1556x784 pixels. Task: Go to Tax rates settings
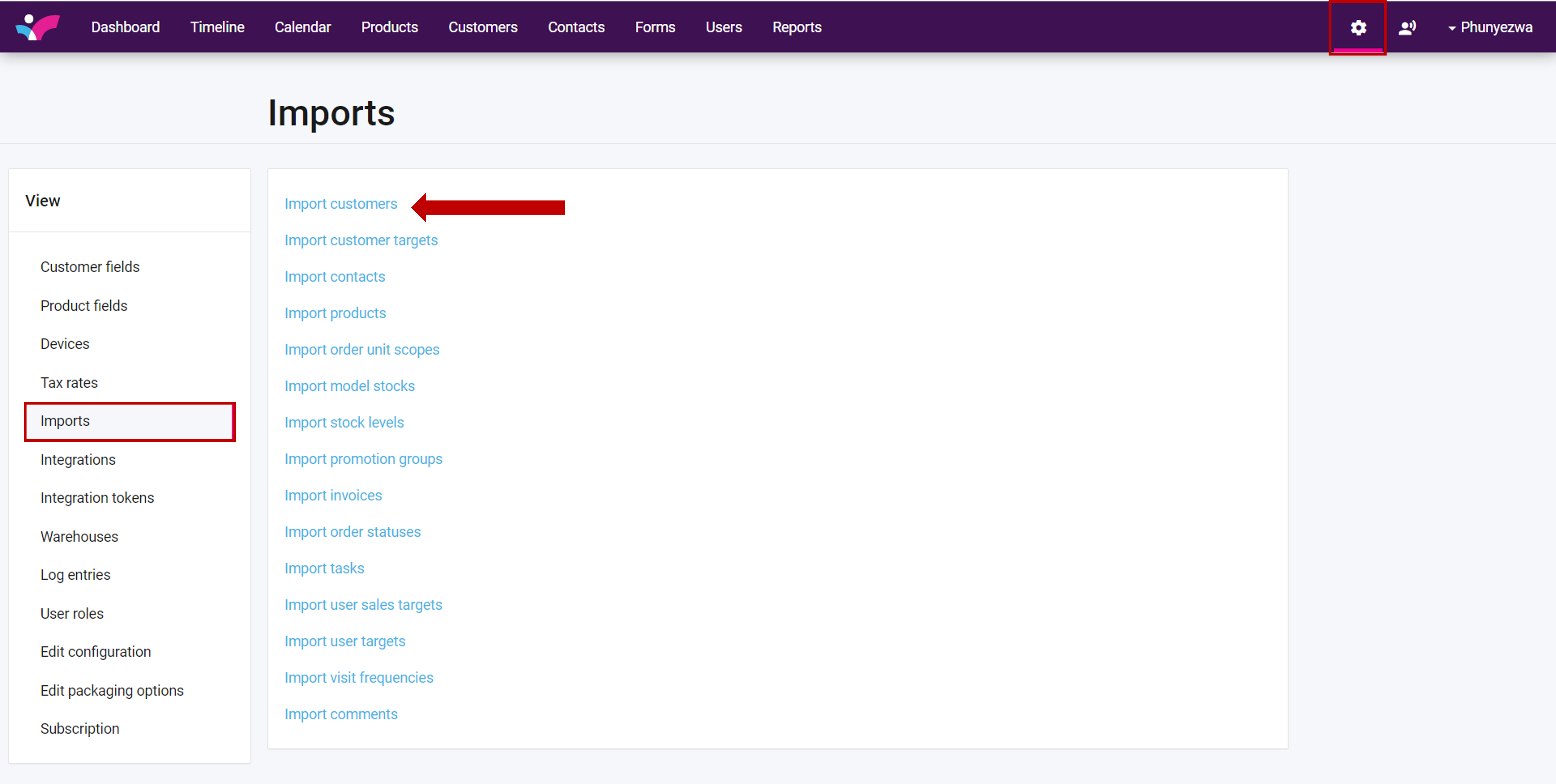point(69,383)
